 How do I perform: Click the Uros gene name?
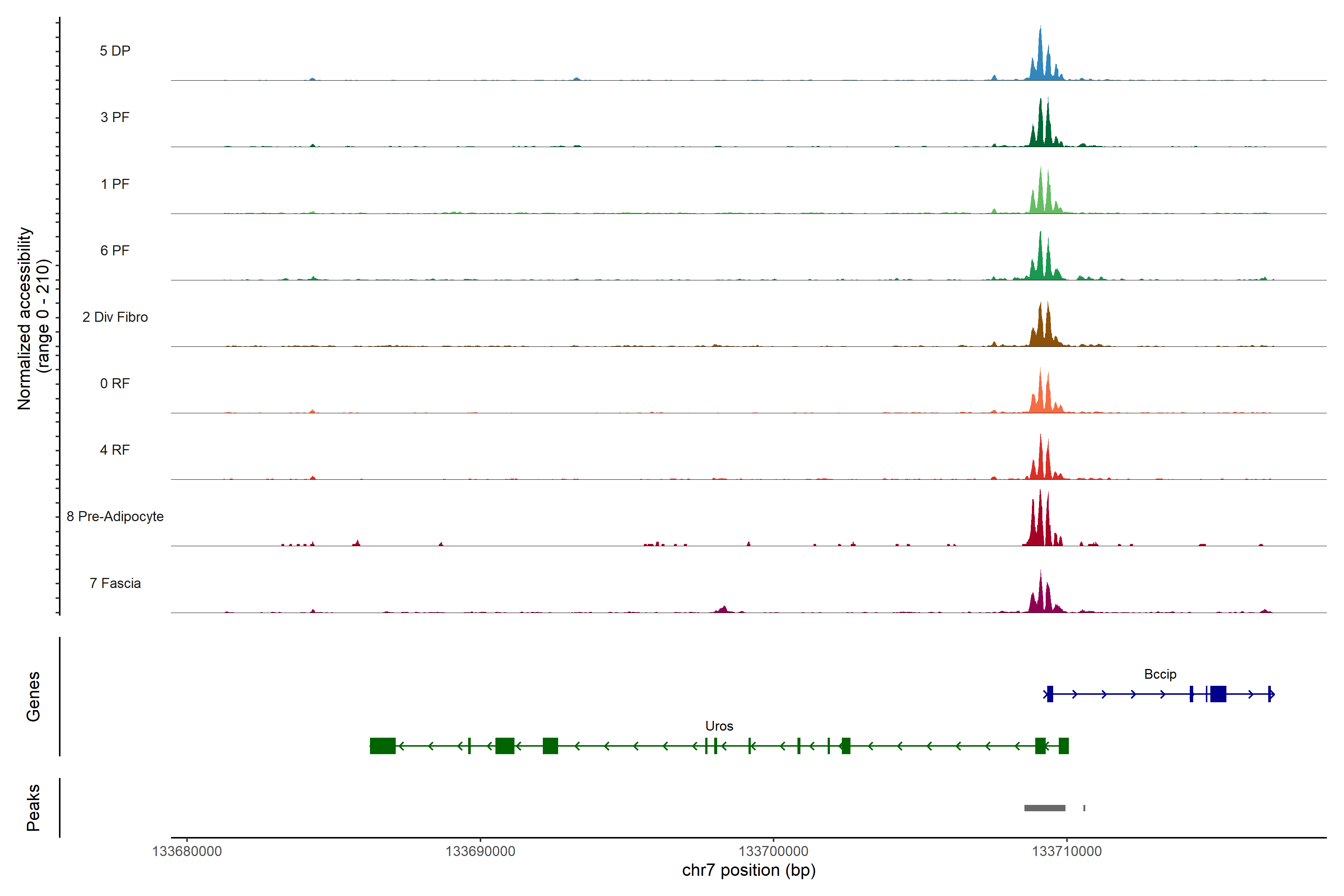(719, 726)
